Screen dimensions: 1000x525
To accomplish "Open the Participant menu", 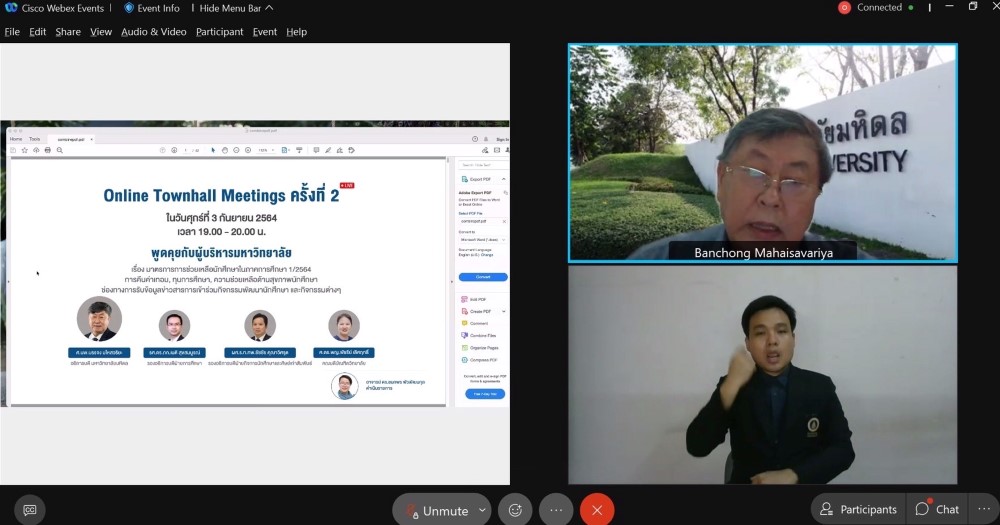I will point(219,32).
